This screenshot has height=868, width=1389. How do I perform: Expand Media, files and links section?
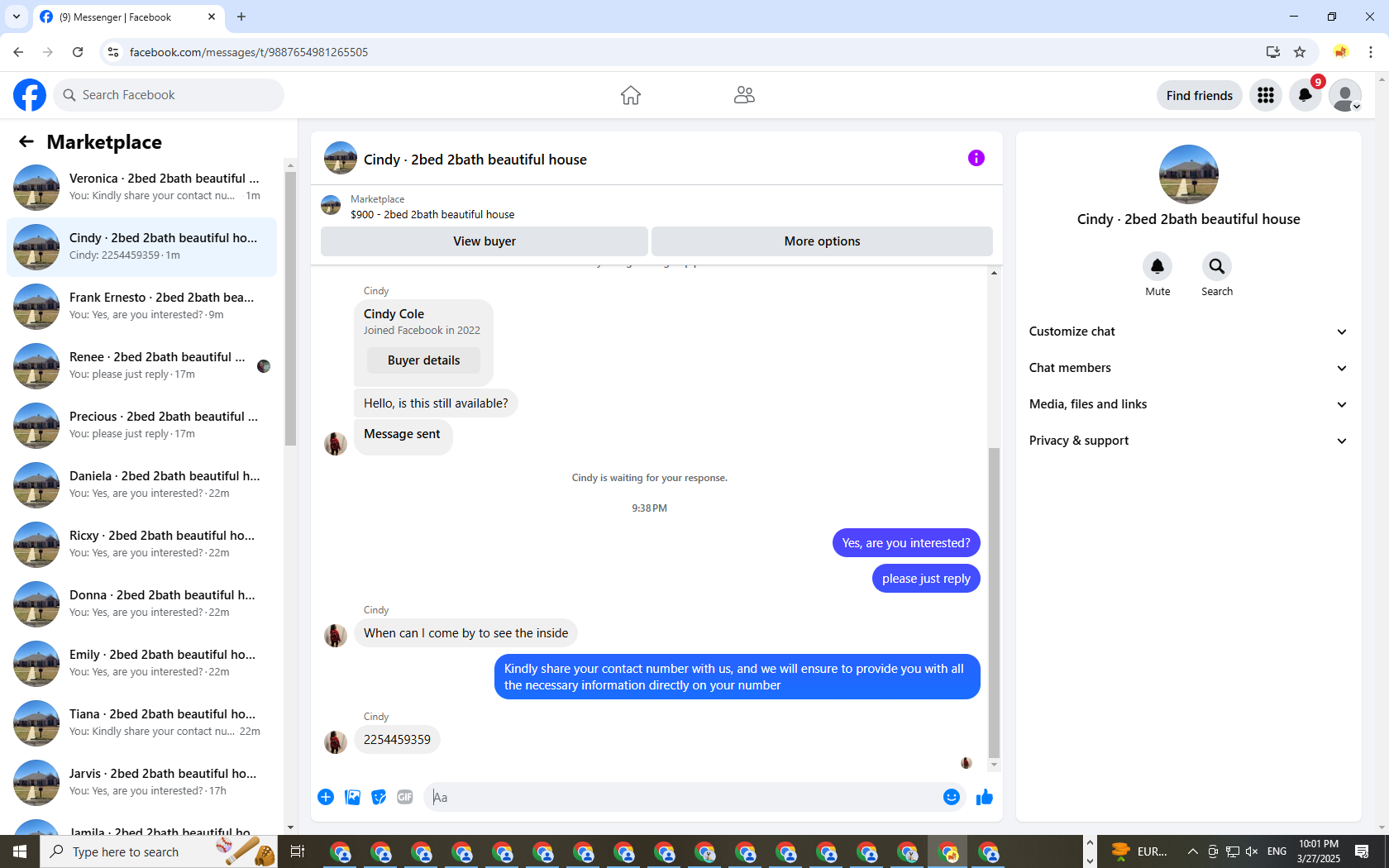[x=1189, y=404]
